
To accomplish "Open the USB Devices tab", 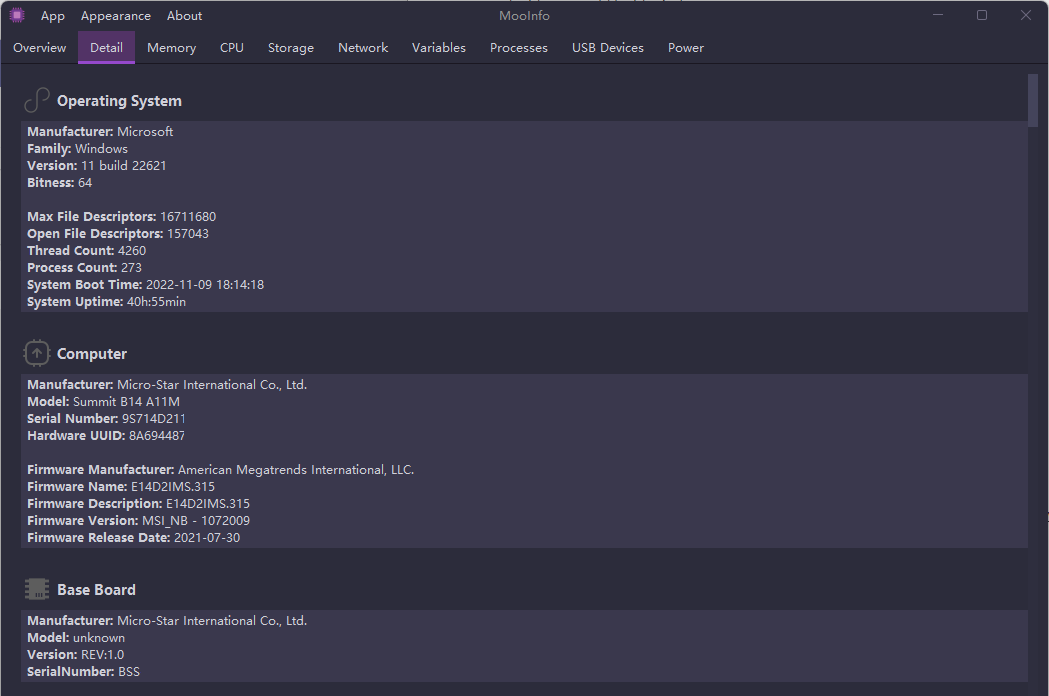I will pyautogui.click(x=607, y=48).
